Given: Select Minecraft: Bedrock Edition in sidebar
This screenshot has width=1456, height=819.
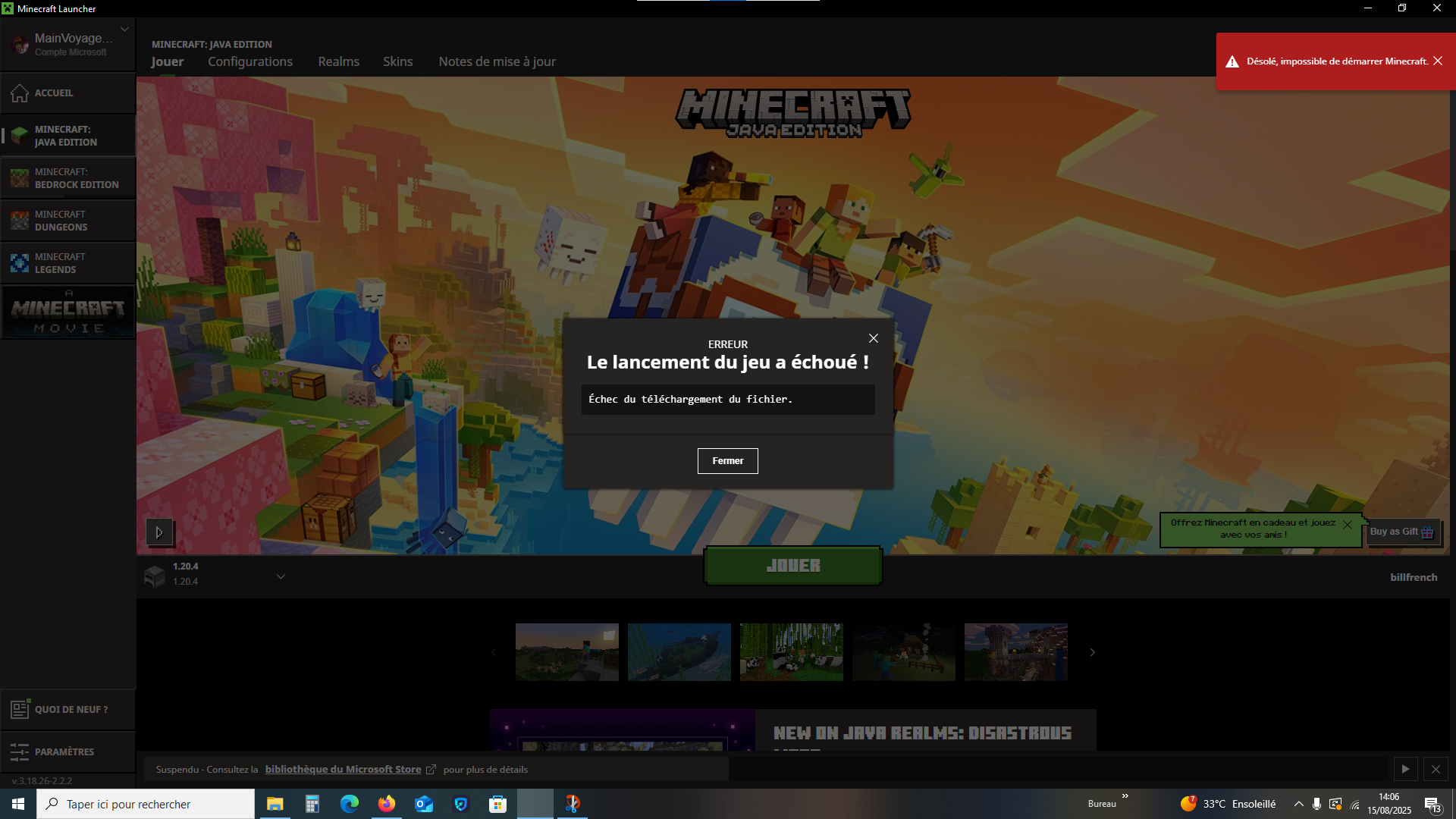Looking at the screenshot, I should [68, 178].
